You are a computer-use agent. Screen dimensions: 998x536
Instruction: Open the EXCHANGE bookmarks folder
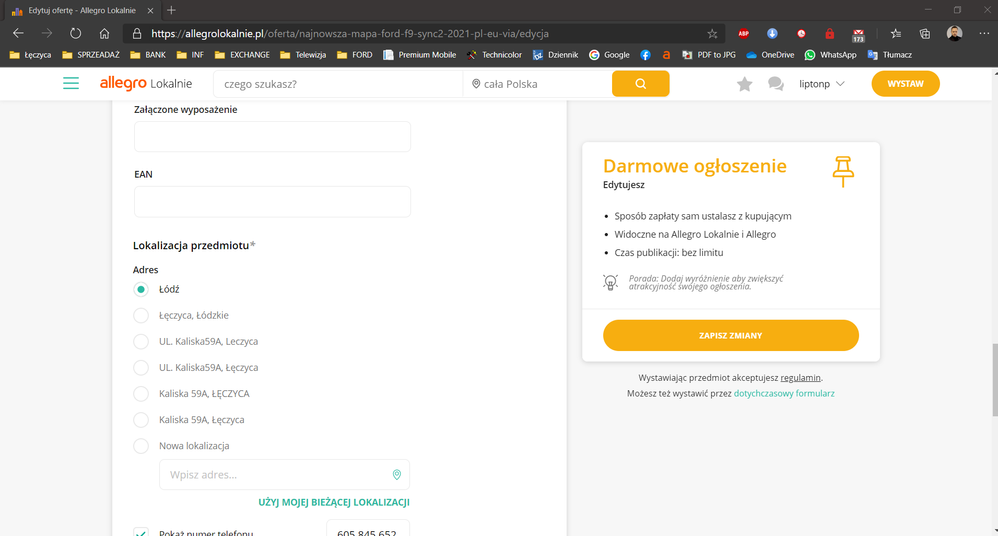click(242, 55)
